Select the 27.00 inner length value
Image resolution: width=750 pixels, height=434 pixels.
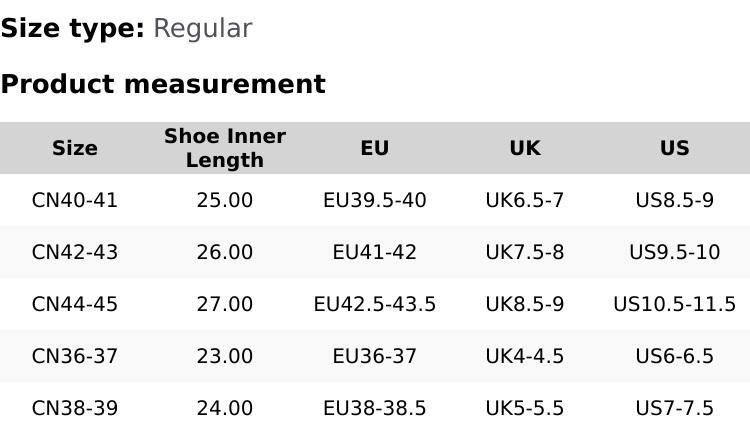point(225,304)
